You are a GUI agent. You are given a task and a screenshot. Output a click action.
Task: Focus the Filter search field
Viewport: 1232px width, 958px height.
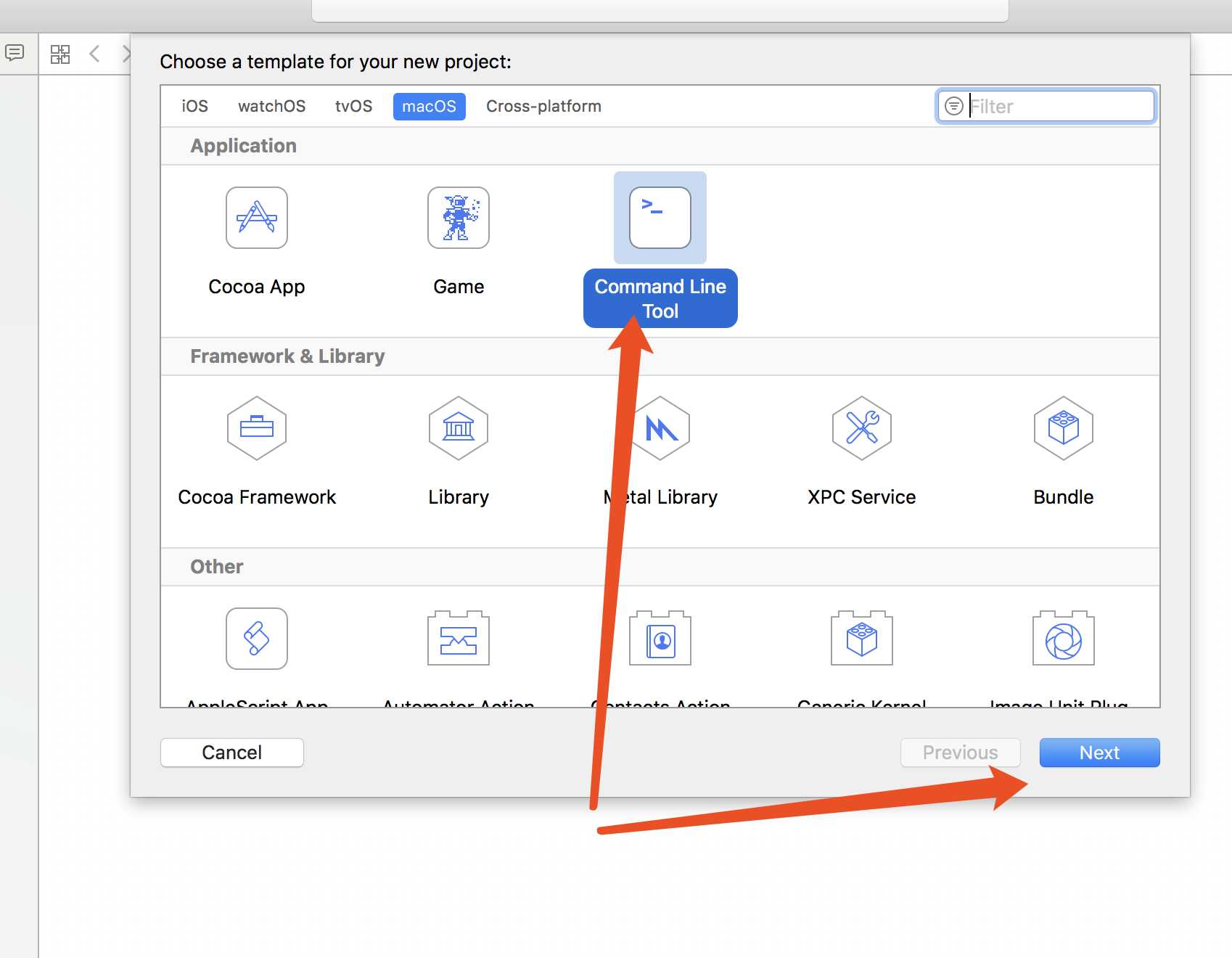[1046, 106]
